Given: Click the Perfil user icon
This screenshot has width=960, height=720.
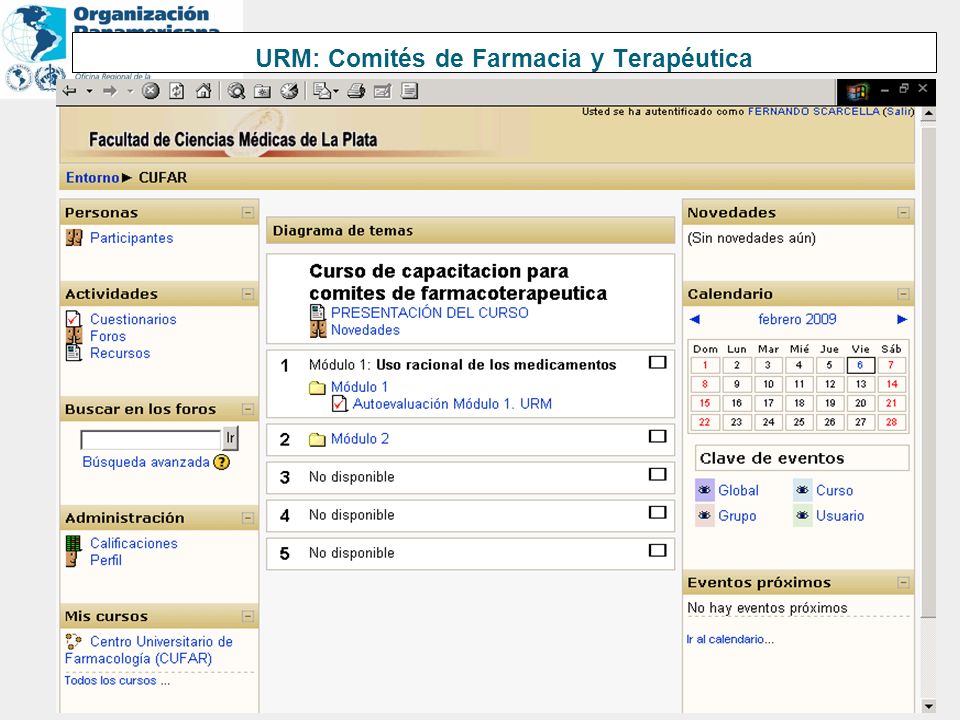Looking at the screenshot, I should 73,559.
